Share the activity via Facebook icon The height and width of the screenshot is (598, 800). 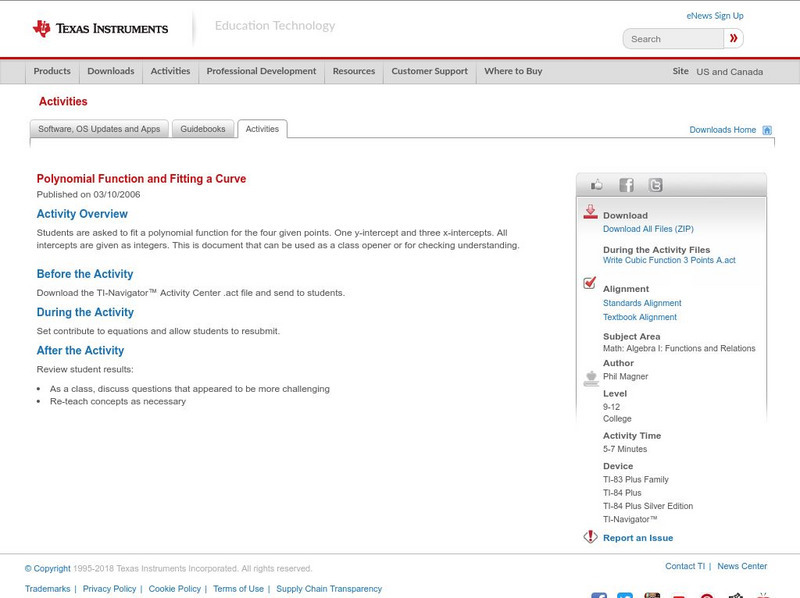tap(626, 185)
